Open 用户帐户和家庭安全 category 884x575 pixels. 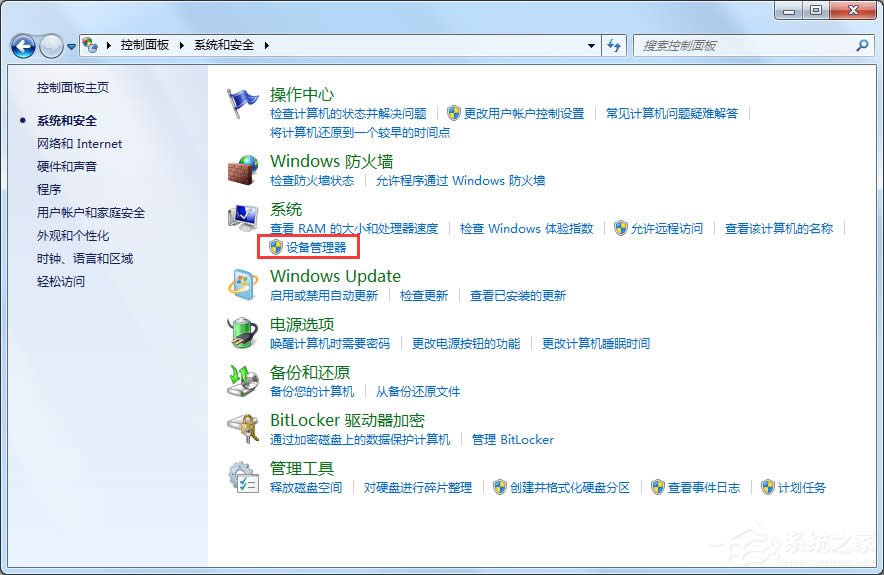tap(91, 213)
